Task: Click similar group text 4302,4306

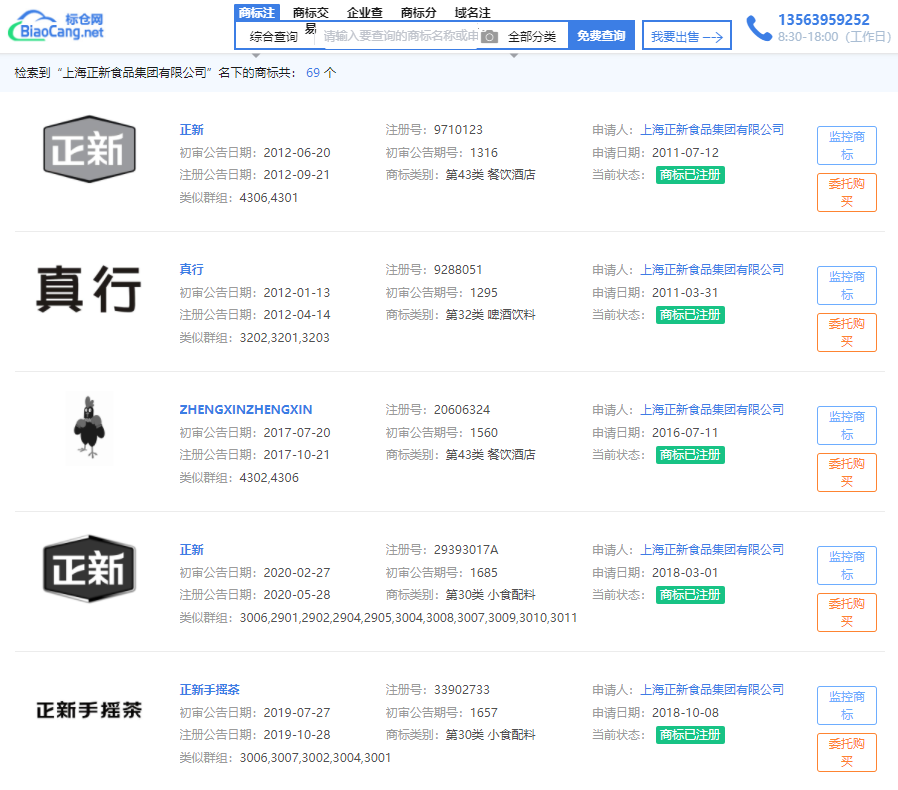Action: [269, 478]
